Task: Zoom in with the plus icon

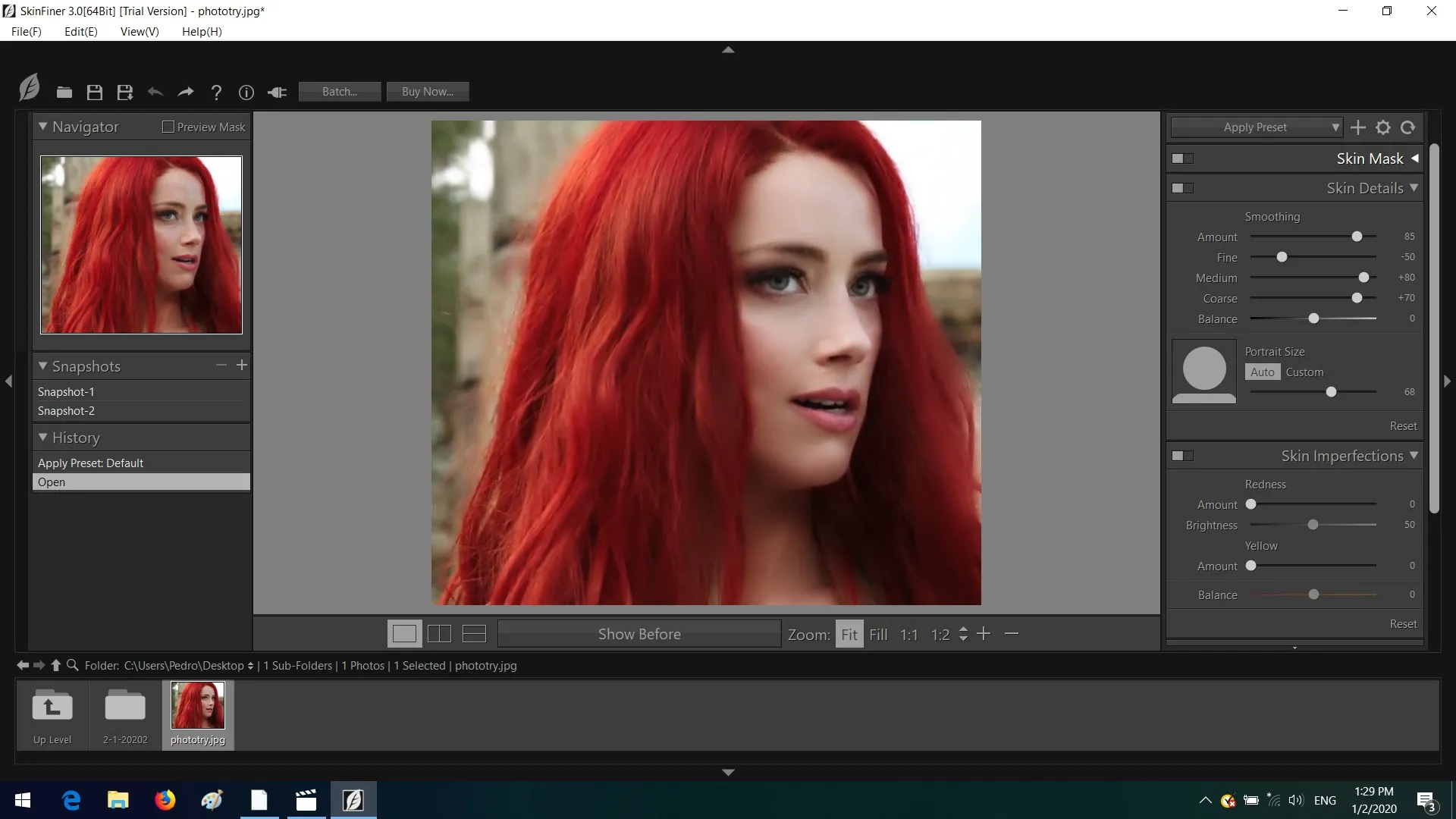Action: [984, 633]
